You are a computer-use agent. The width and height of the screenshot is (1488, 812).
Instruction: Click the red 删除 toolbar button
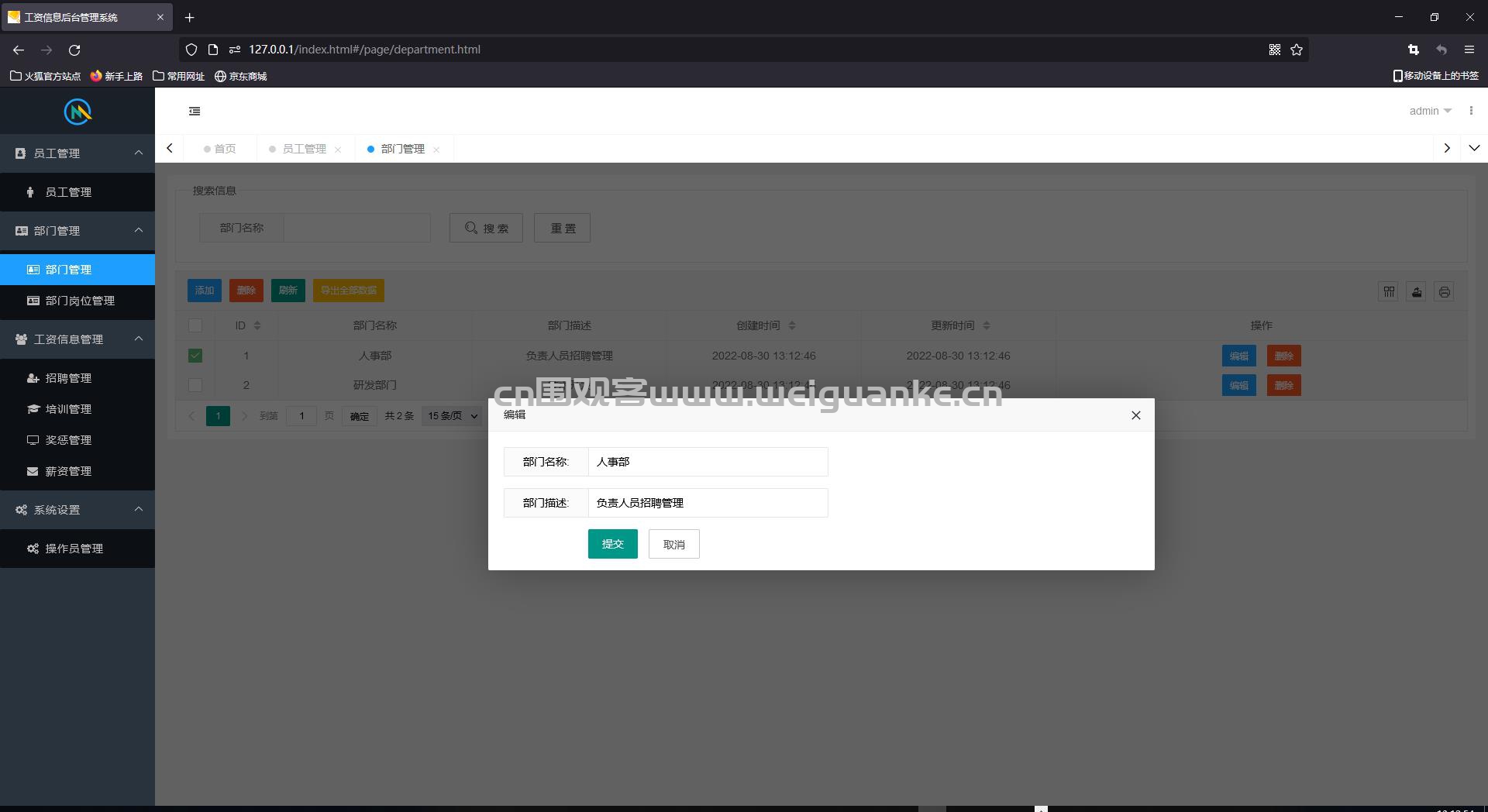(x=246, y=291)
